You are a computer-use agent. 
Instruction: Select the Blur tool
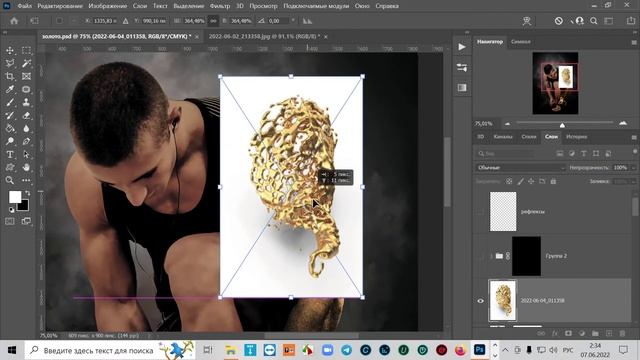click(x=26, y=129)
